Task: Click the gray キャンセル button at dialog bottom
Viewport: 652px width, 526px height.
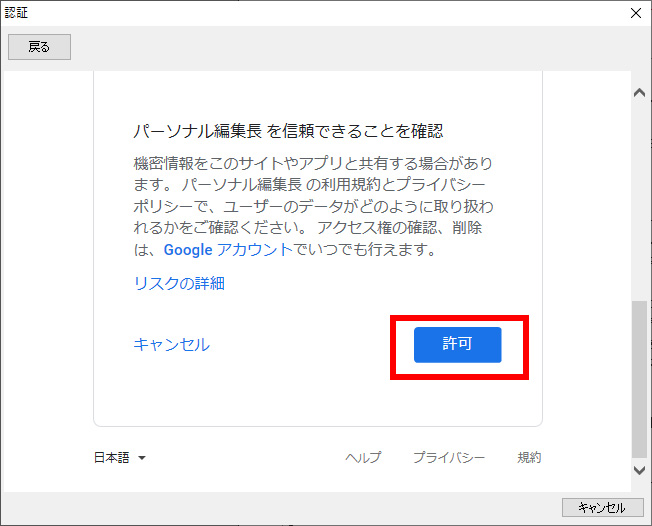Action: tap(603, 507)
